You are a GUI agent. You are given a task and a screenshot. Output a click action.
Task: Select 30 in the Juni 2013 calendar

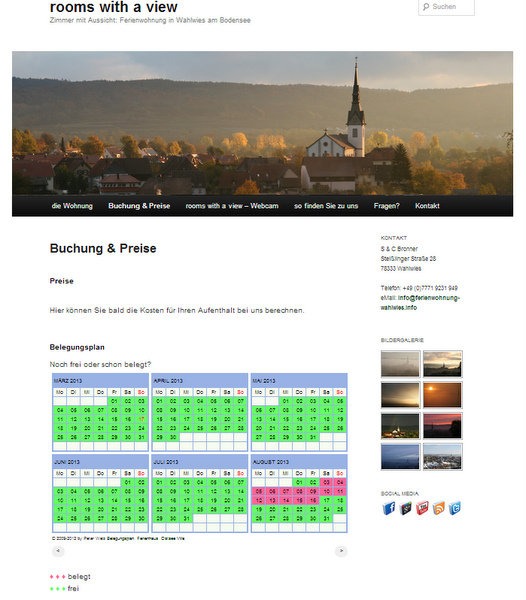[x=141, y=518]
